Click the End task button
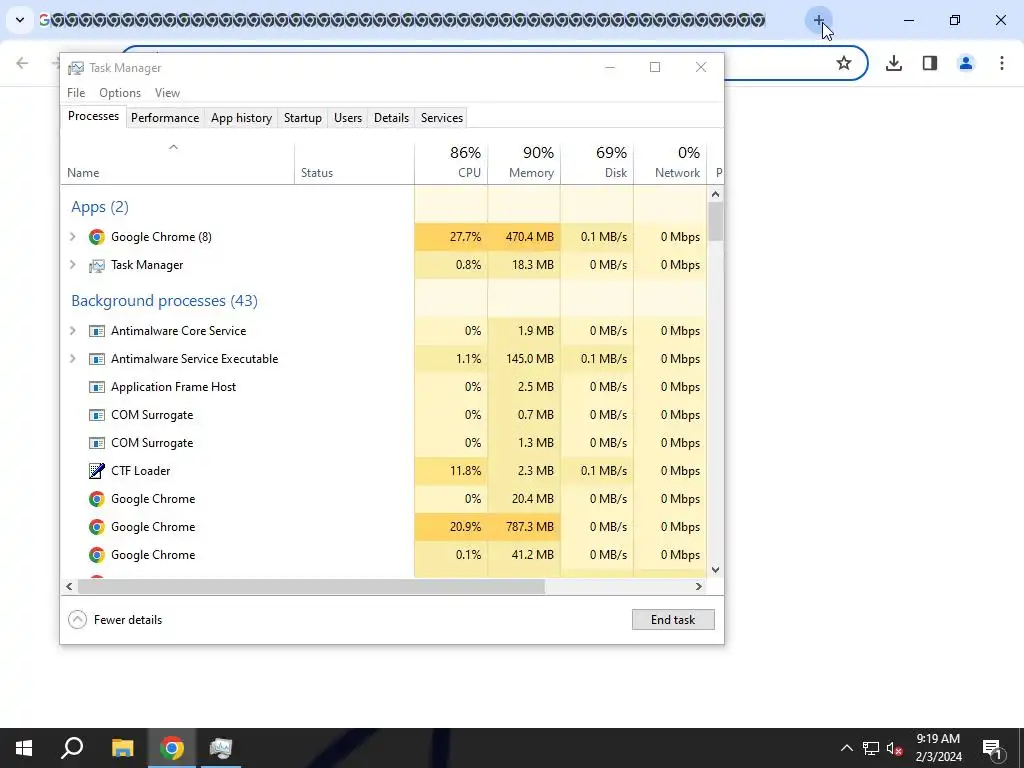The image size is (1024, 768). click(x=673, y=620)
